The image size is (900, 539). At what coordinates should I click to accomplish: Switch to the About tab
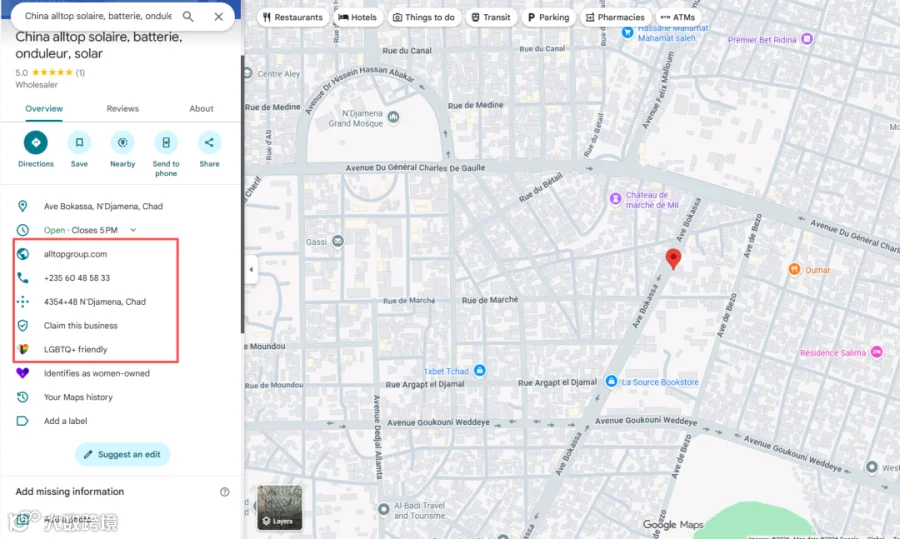(x=201, y=108)
